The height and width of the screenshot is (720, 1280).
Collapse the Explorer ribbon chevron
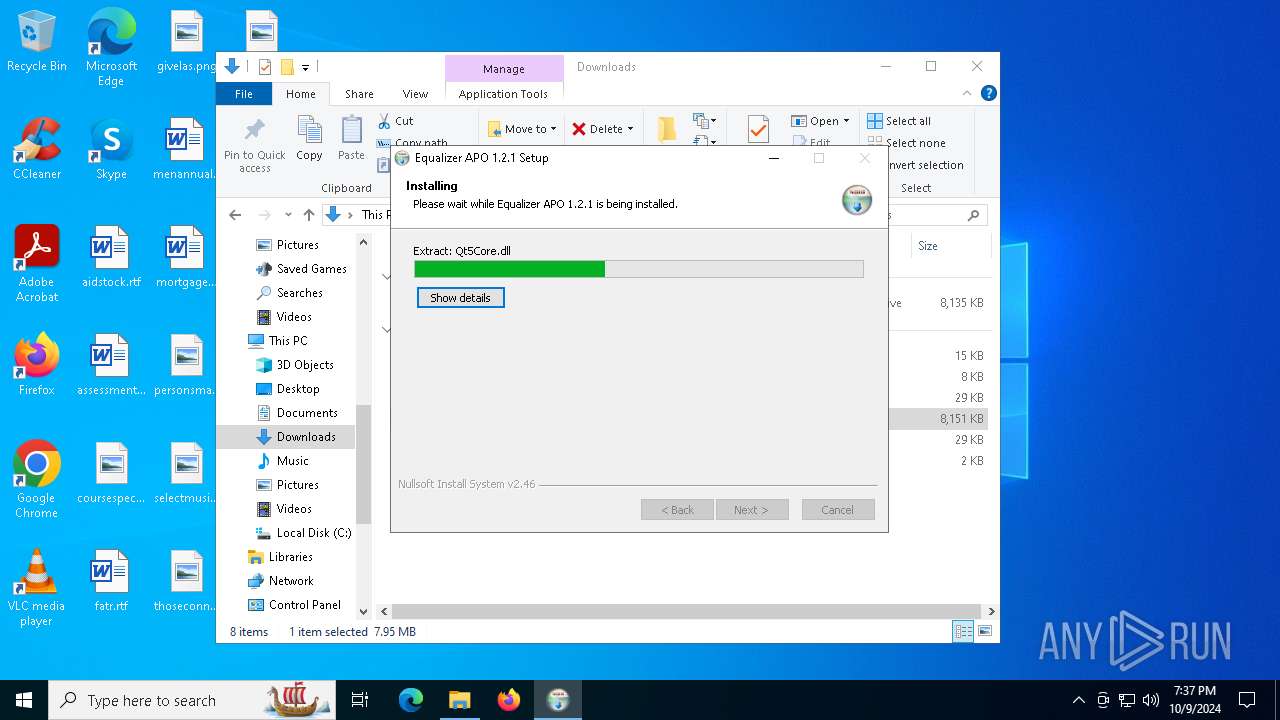pos(967,93)
